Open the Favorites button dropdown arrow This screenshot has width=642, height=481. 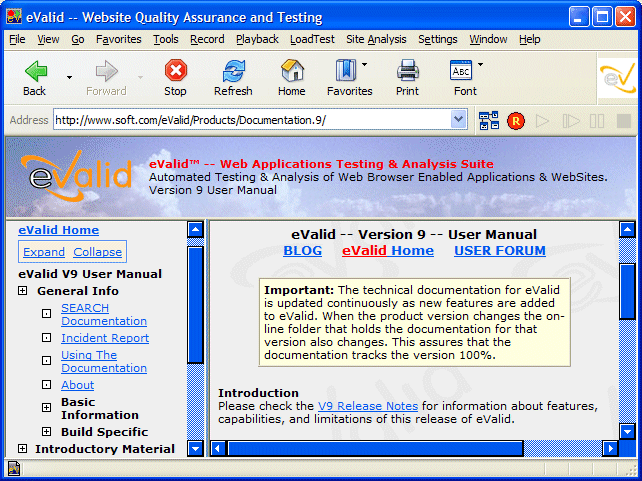click(x=364, y=64)
